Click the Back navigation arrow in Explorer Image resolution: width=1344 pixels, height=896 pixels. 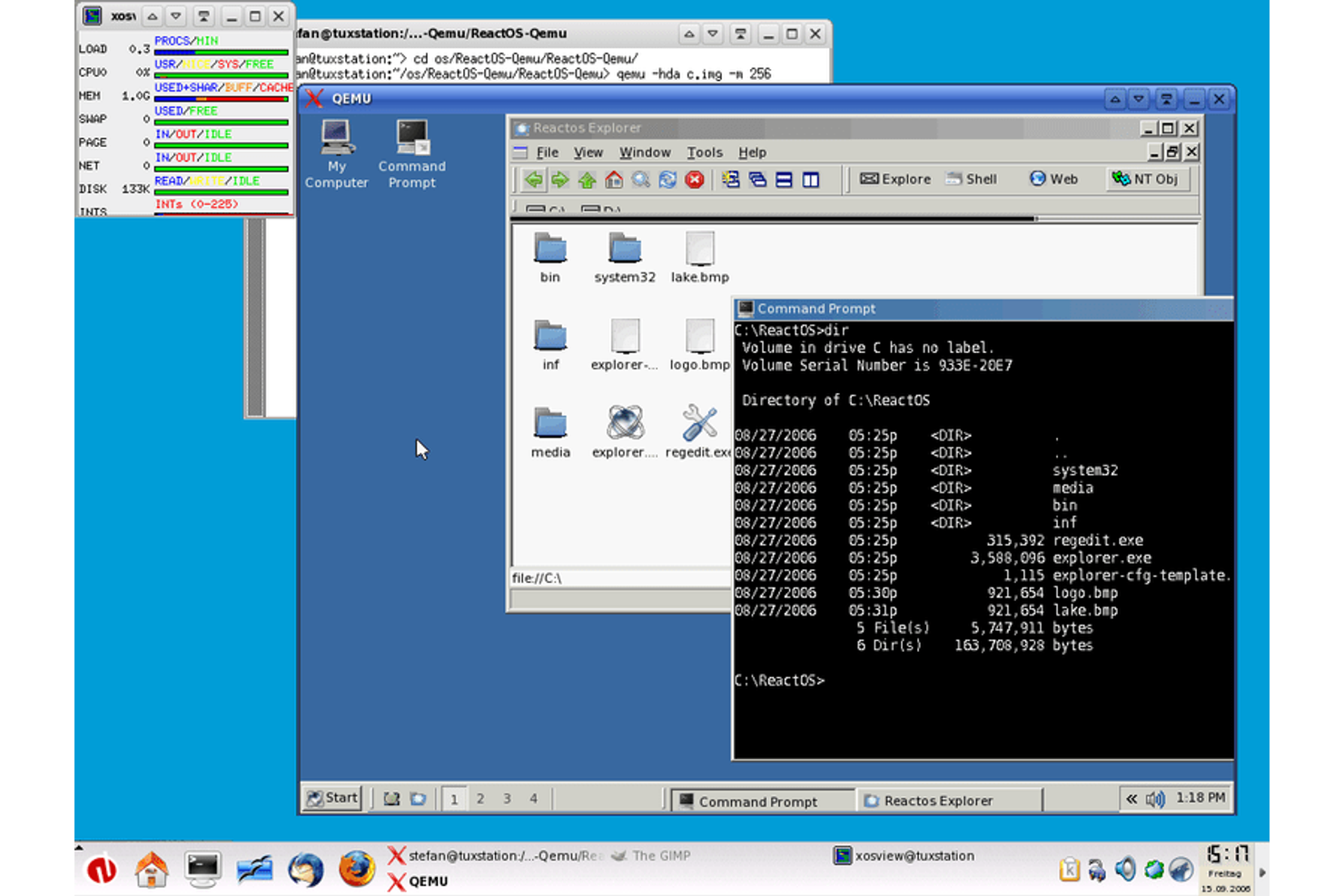(x=535, y=180)
